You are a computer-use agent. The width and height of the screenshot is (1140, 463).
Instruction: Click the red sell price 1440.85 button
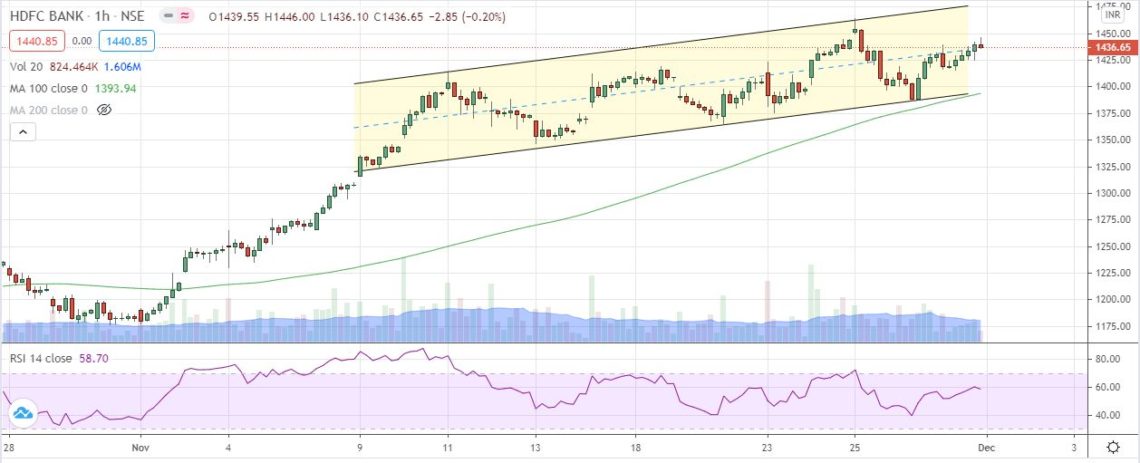(x=37, y=42)
